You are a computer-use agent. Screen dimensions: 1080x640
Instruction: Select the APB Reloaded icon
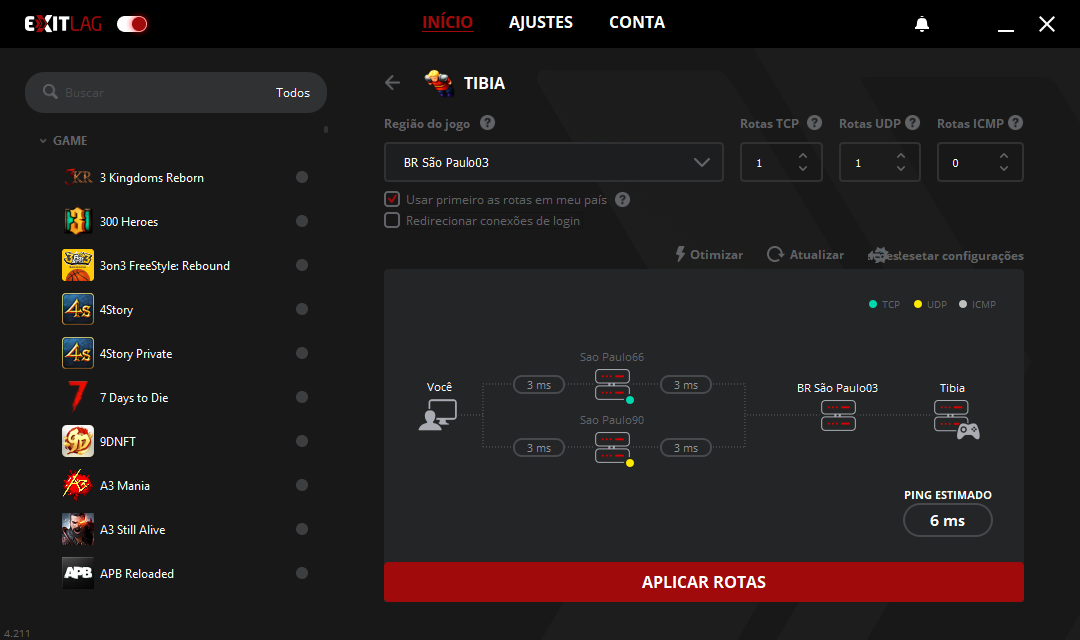78,573
